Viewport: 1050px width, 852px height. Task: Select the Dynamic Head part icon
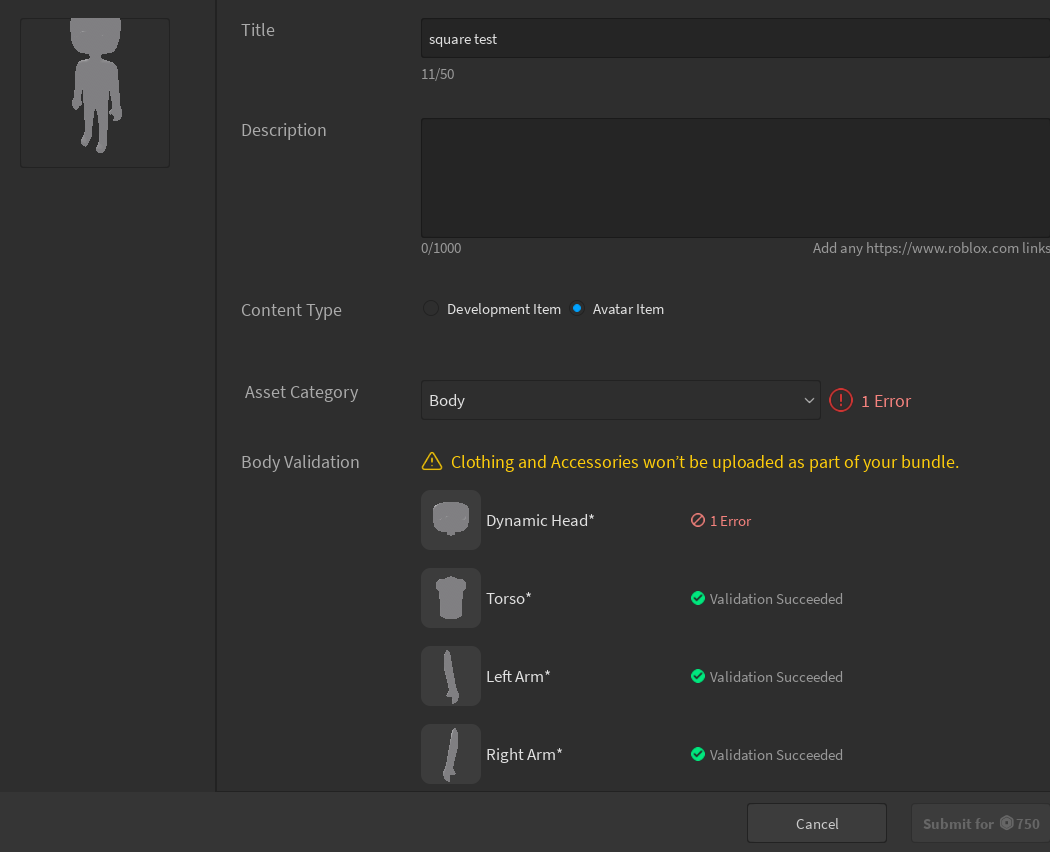[x=450, y=520]
